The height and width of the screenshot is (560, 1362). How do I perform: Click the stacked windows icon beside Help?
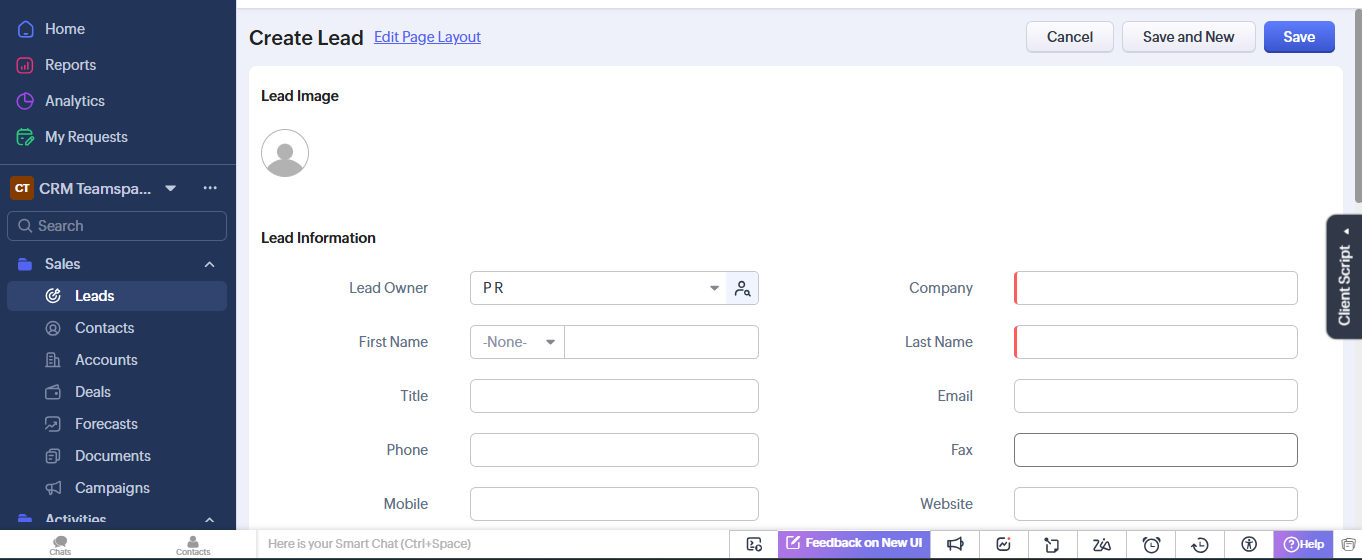[1347, 544]
